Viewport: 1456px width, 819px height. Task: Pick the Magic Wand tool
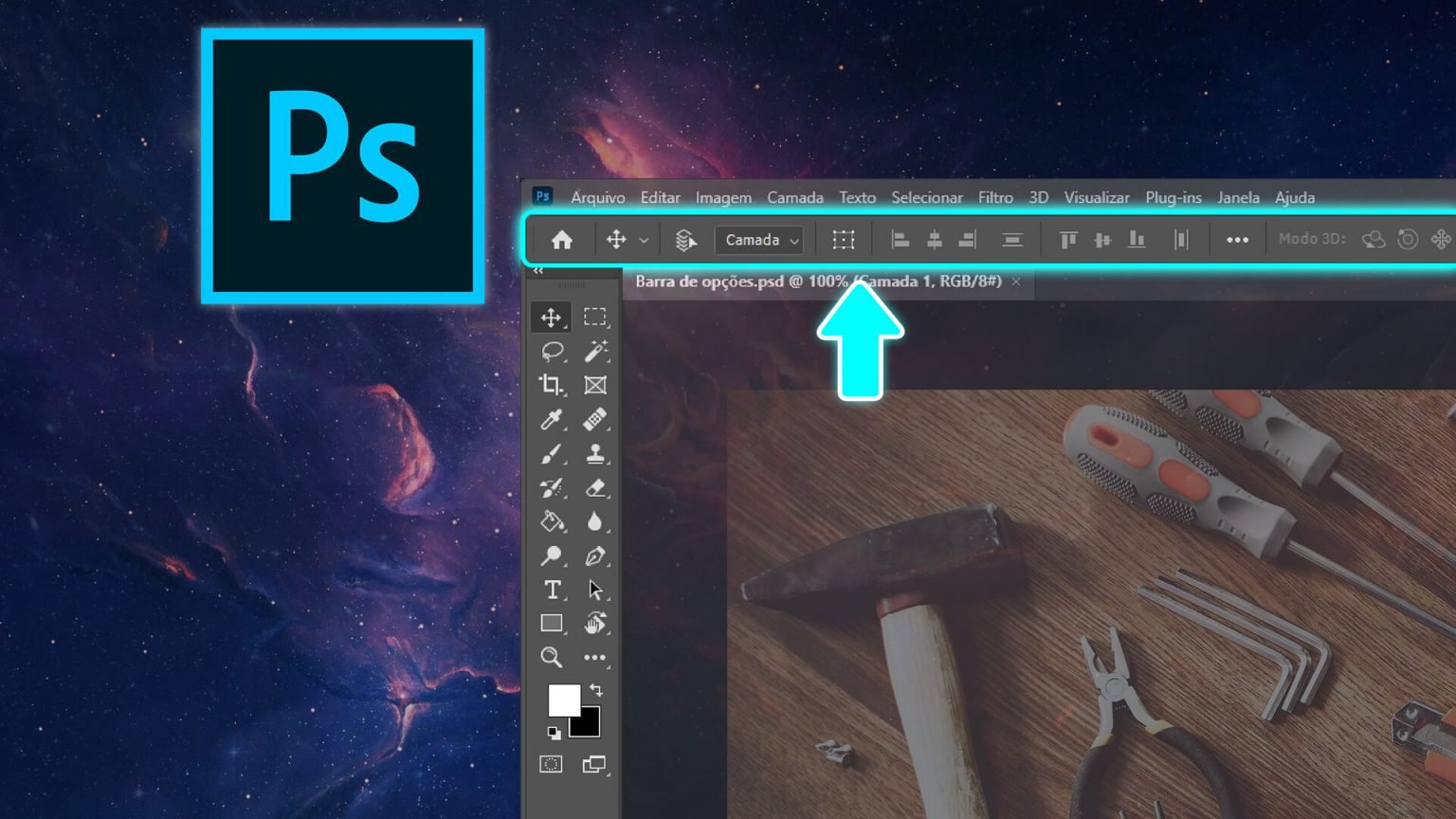coord(594,352)
